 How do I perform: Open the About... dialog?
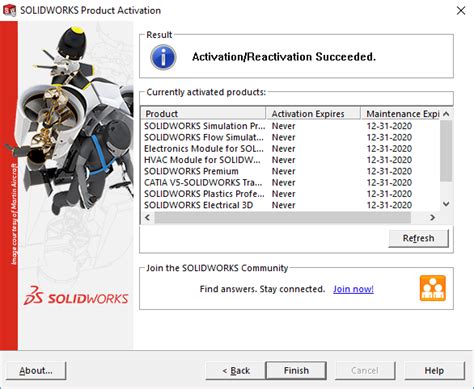click(x=36, y=370)
